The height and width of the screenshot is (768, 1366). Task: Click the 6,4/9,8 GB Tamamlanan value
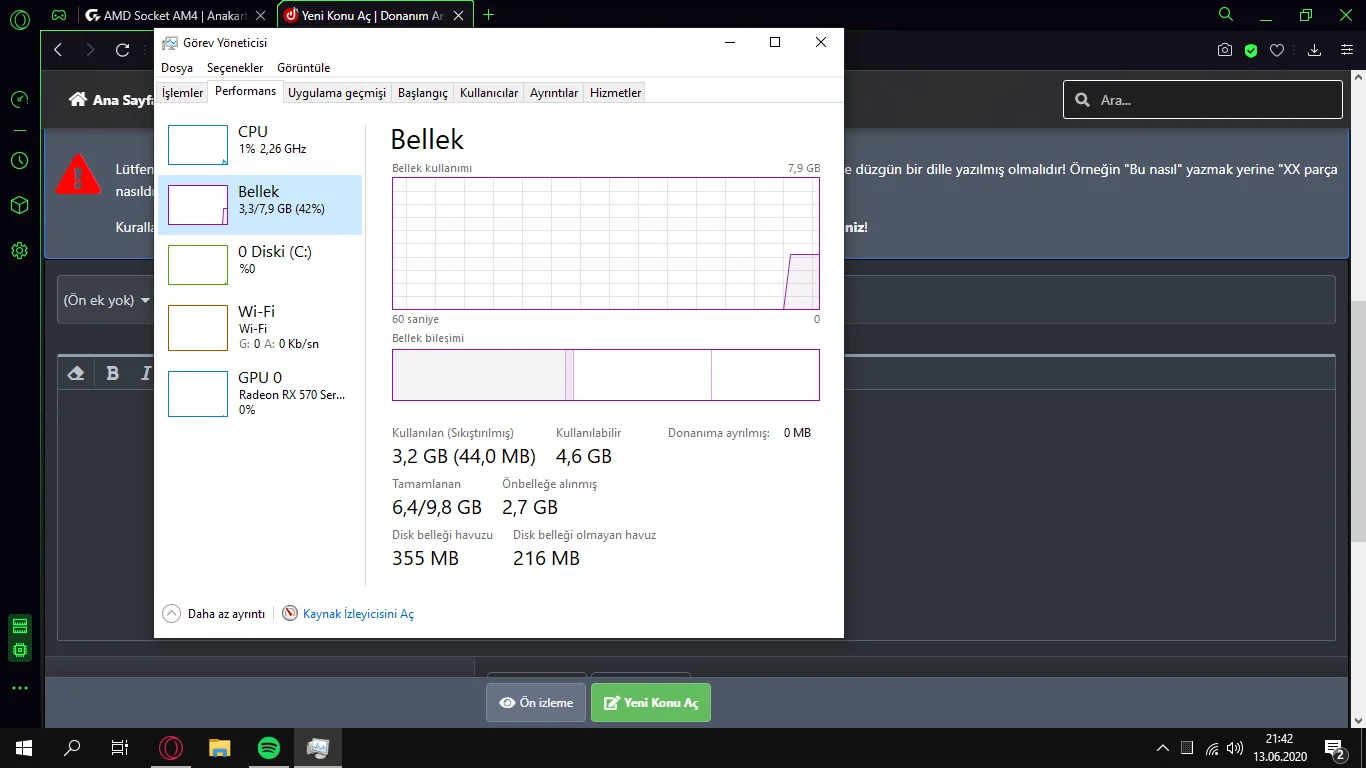point(437,507)
